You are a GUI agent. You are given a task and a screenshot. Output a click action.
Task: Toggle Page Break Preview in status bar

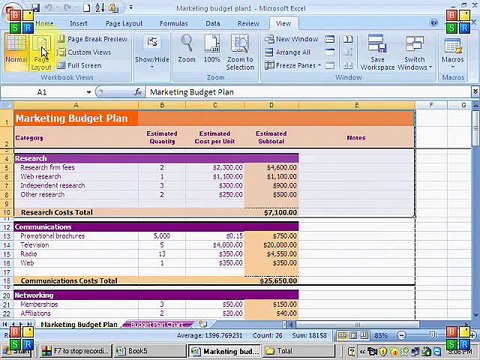(x=364, y=335)
